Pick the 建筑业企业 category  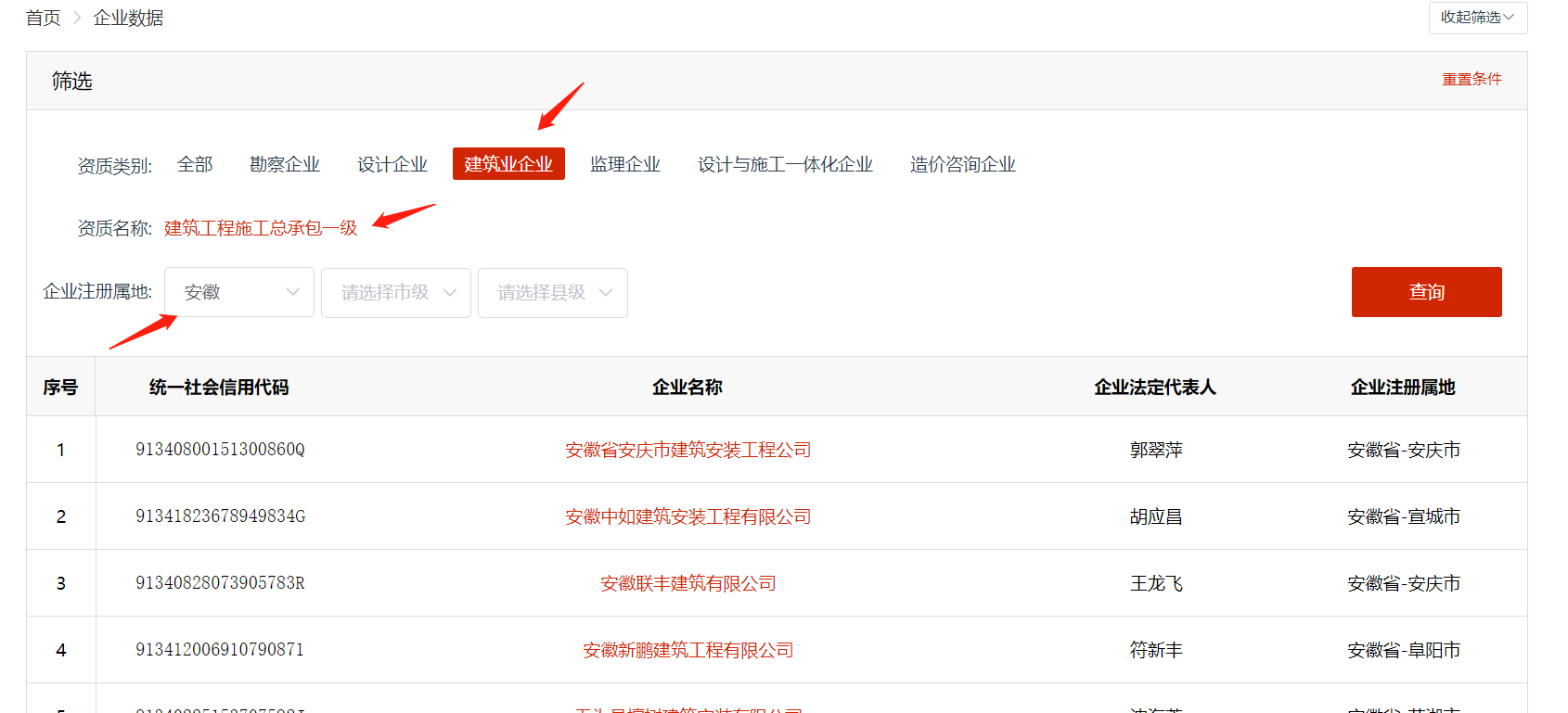tap(508, 164)
